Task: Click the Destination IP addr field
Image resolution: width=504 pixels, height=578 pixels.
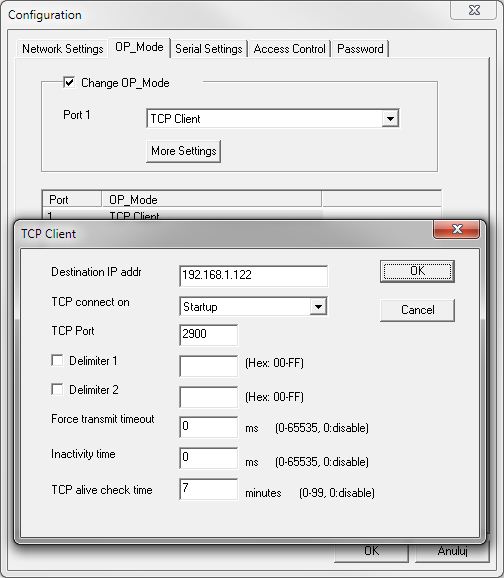Action: (x=253, y=276)
